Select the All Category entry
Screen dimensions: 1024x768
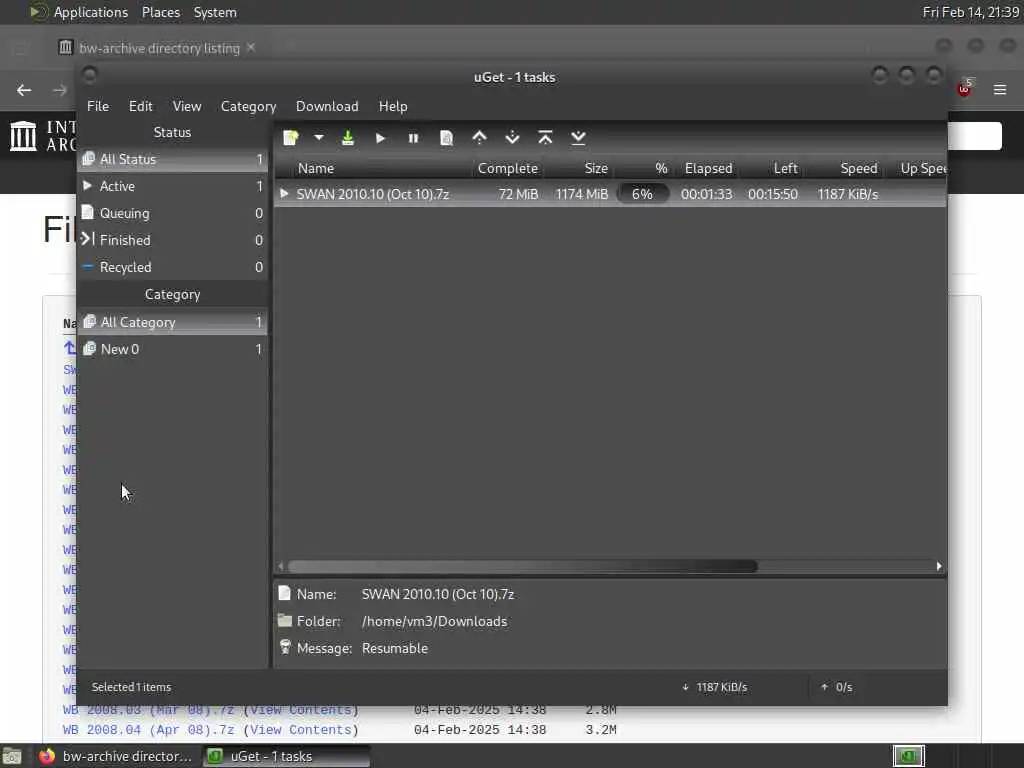tap(172, 322)
